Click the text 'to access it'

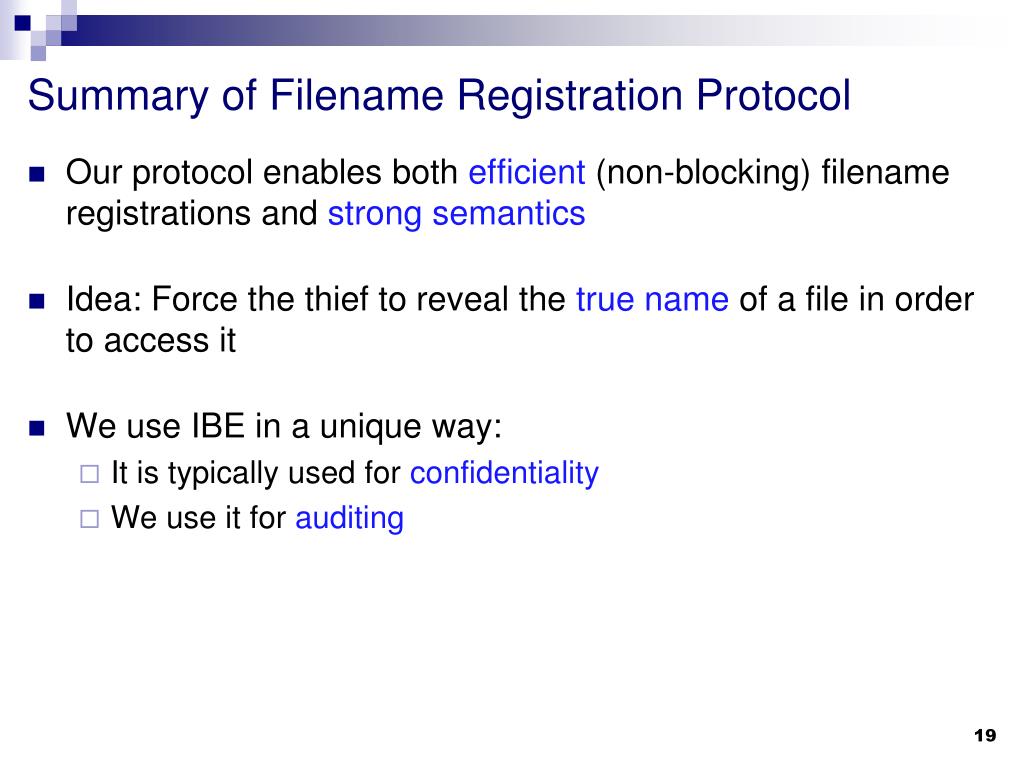click(151, 340)
